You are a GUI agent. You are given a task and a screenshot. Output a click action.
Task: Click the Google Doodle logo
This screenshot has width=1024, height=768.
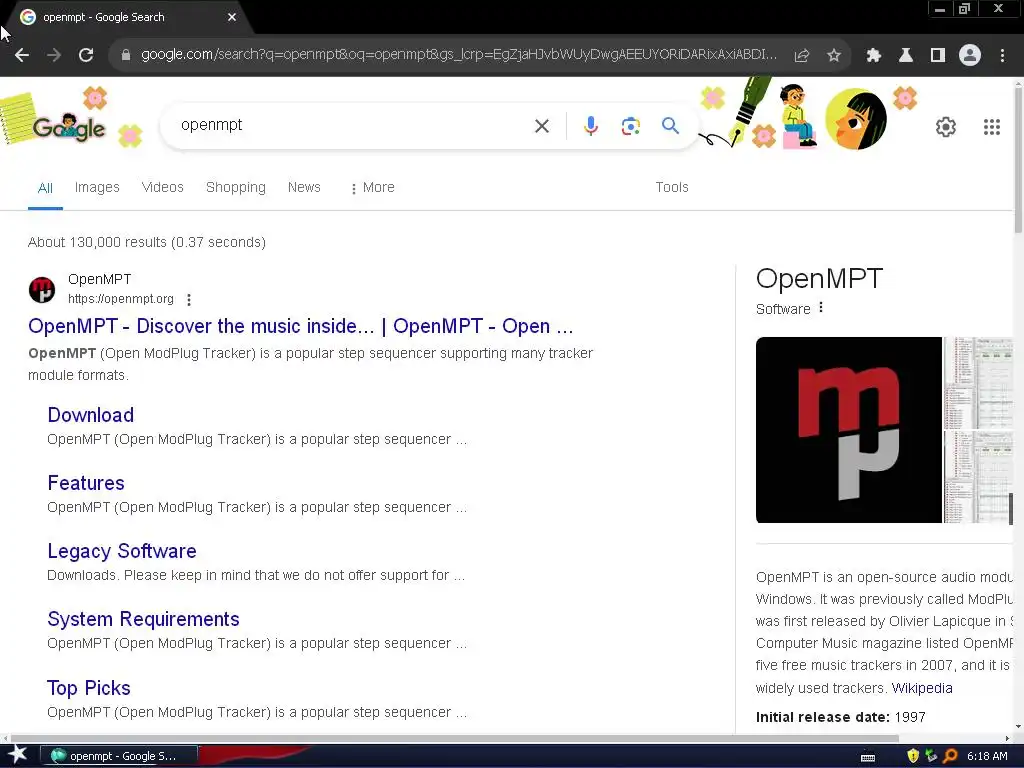69,125
